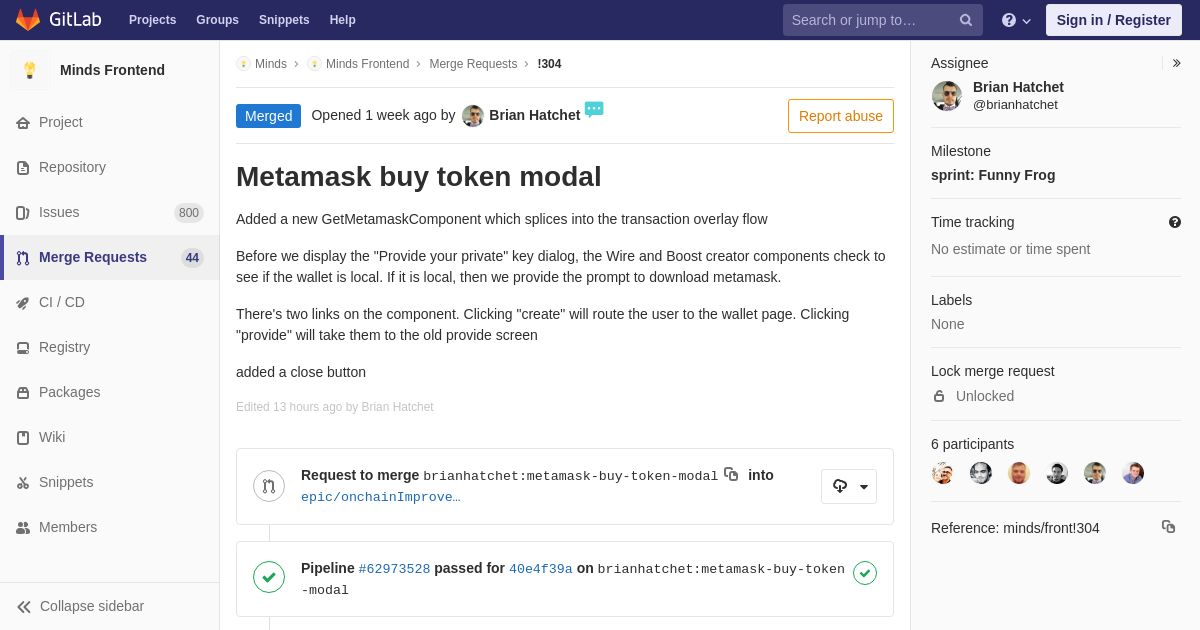The image size is (1200, 630).
Task: Copy reference minds/front!304 icon
Action: click(1168, 527)
